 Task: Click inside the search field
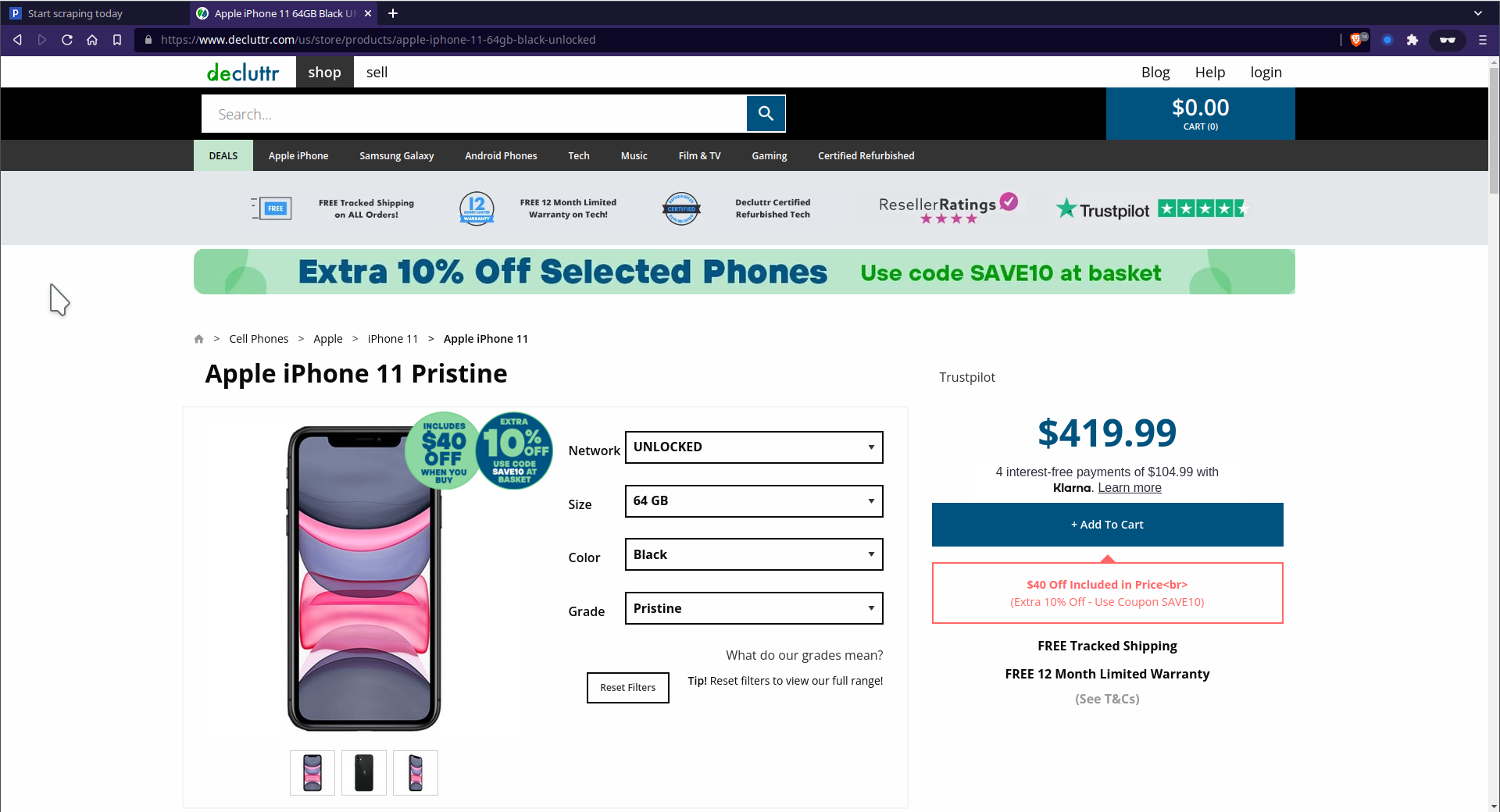[x=469, y=113]
